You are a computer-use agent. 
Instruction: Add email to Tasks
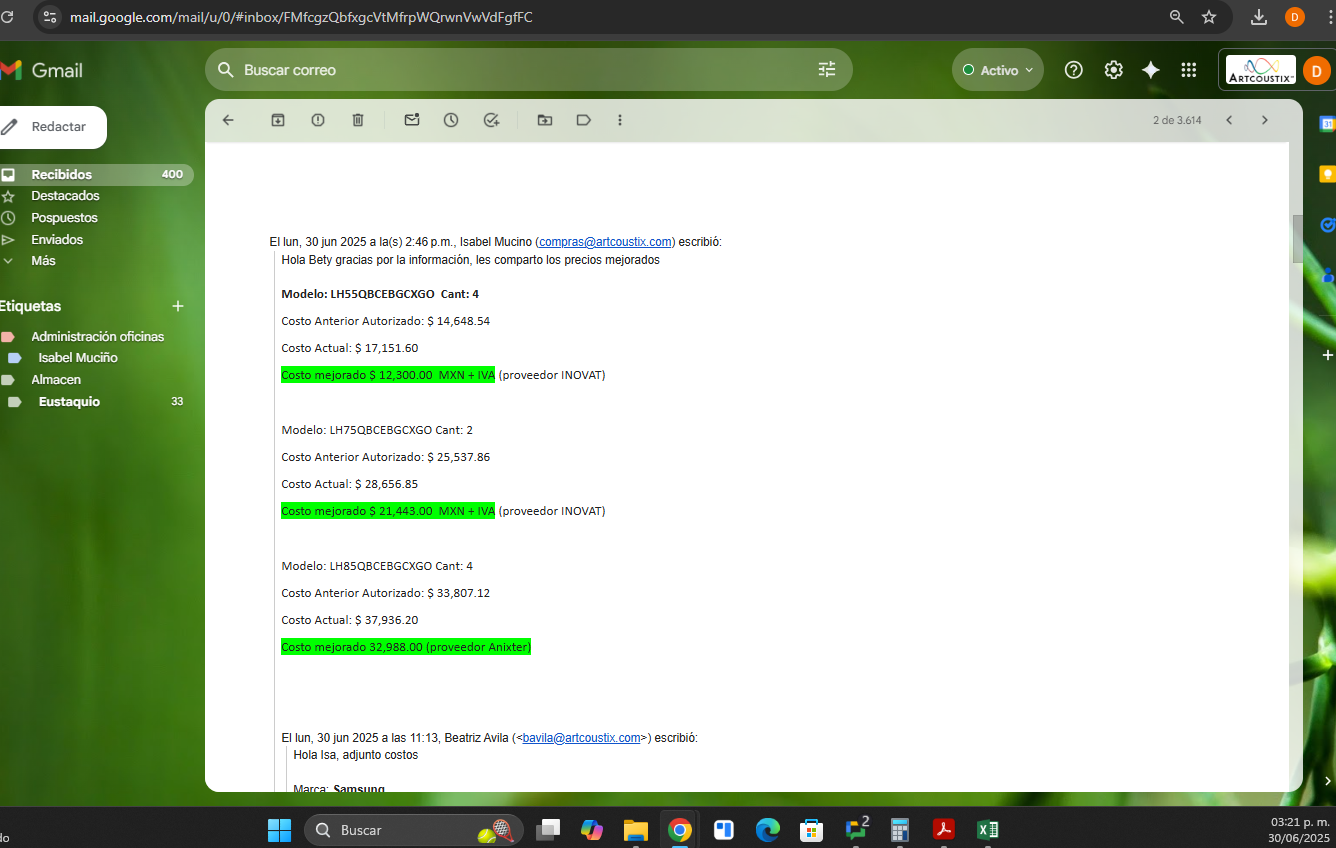pyautogui.click(x=491, y=120)
